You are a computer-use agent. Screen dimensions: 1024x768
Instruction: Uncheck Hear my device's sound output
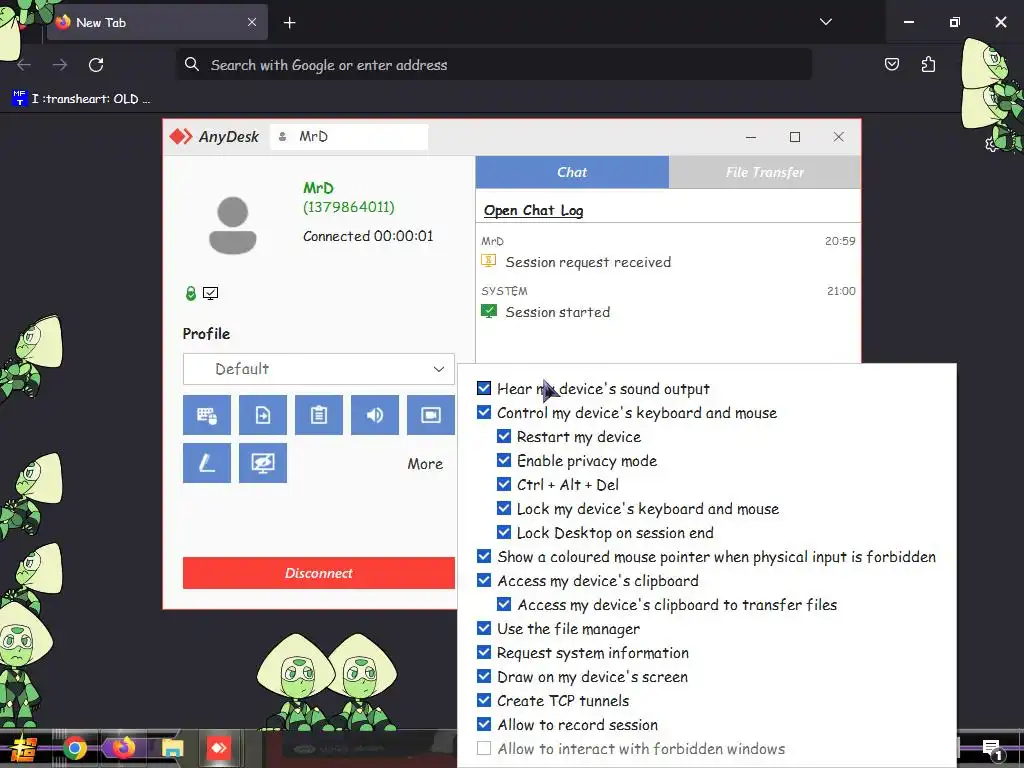(x=484, y=389)
